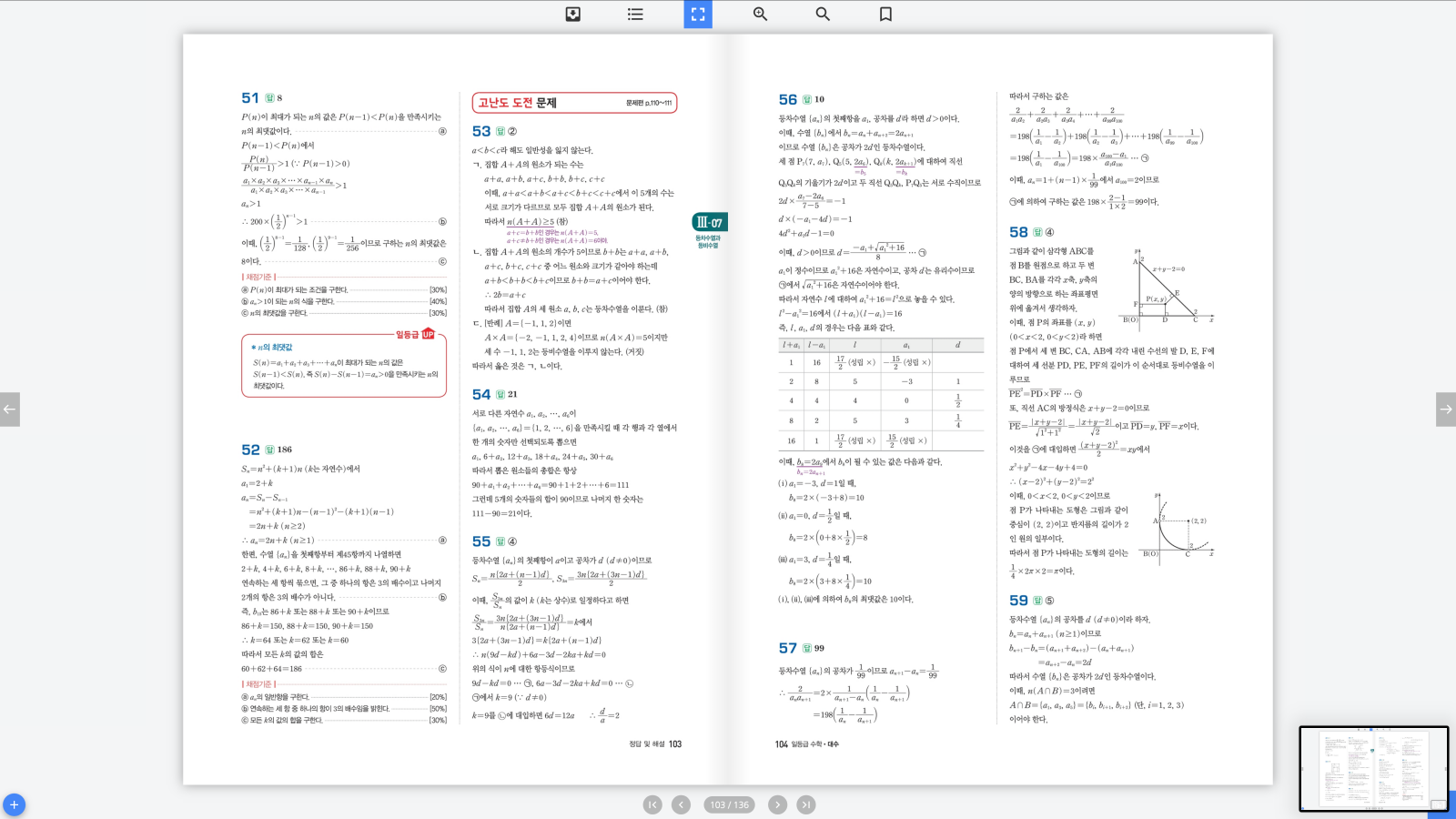Open the table of contents panel
The height and width of the screenshot is (819, 1456).
[x=634, y=14]
